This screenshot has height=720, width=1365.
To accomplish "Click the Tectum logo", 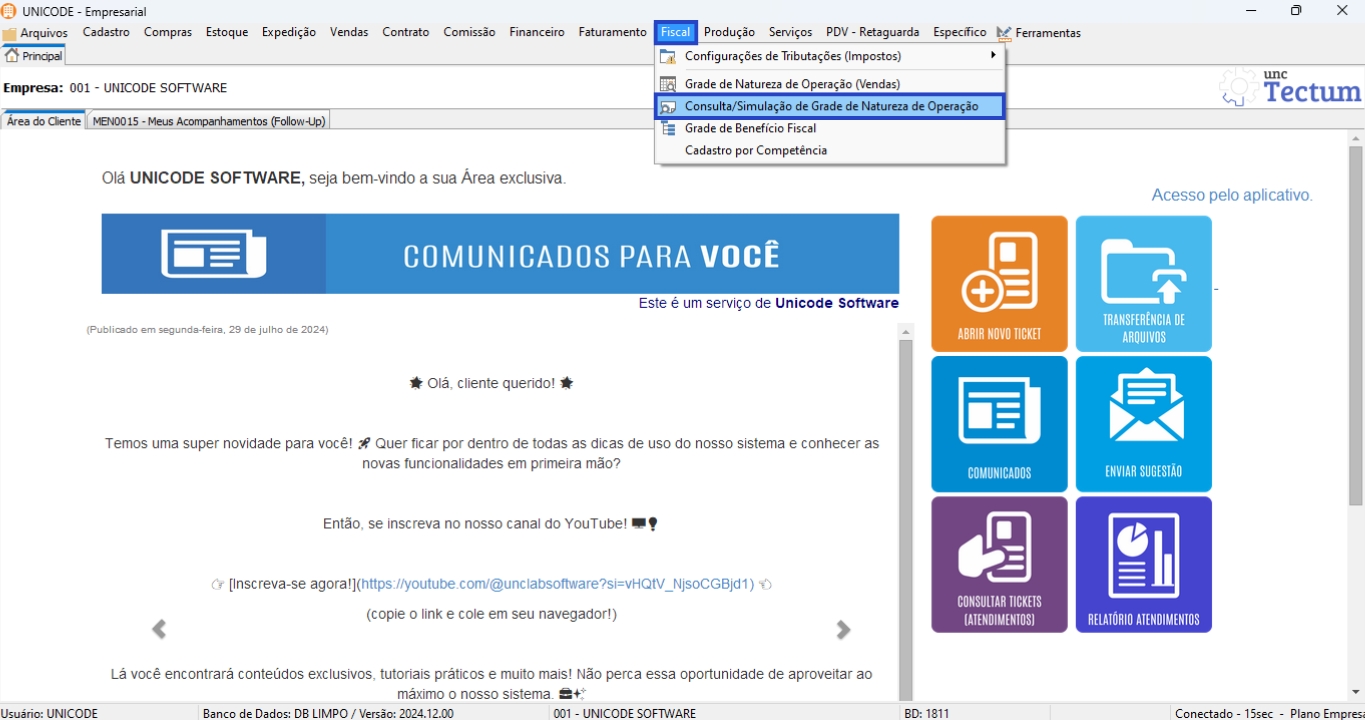I will point(1291,88).
